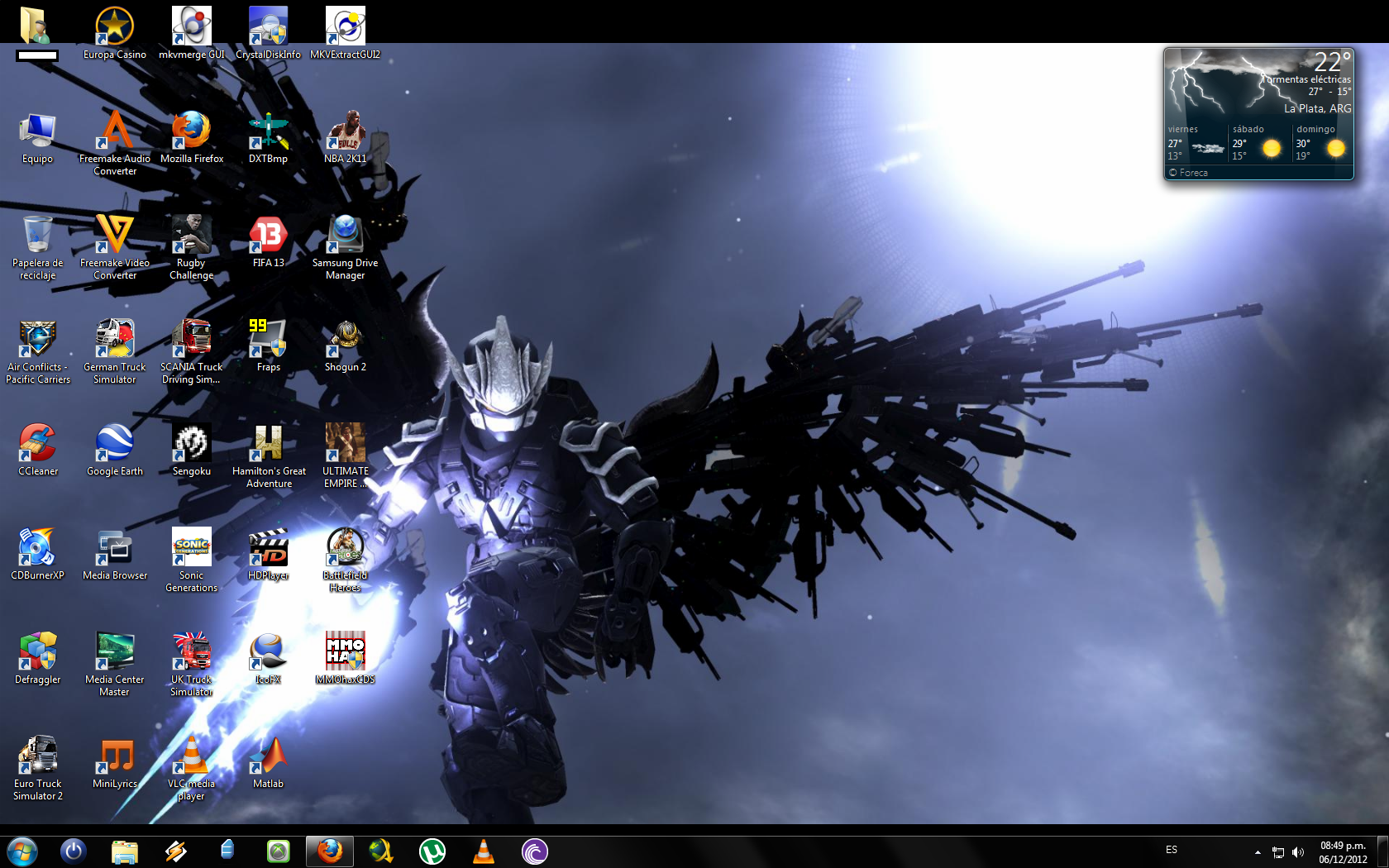1389x868 pixels.
Task: Select the NBA 2K11 game icon
Action: [x=346, y=137]
